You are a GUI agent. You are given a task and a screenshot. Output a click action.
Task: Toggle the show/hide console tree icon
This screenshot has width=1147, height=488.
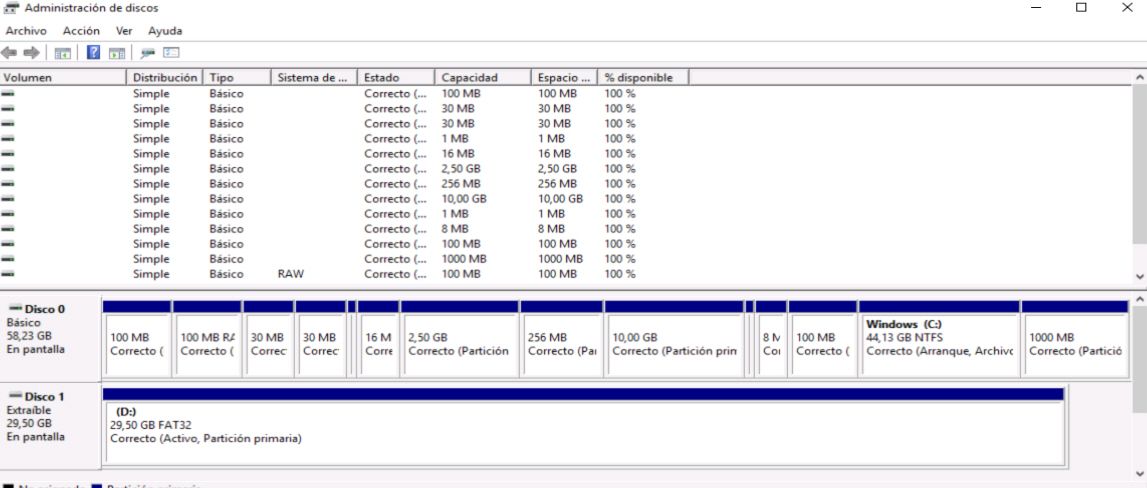61,52
